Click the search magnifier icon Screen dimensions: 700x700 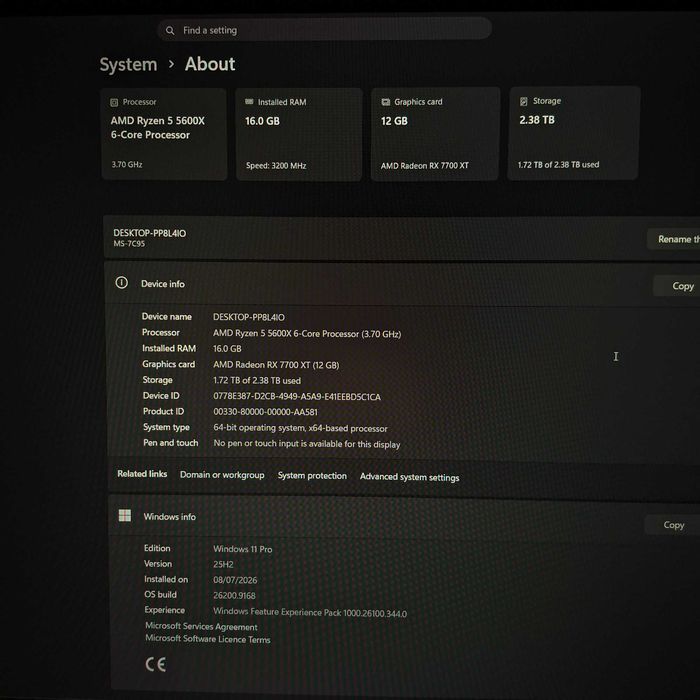pyautogui.click(x=170, y=30)
